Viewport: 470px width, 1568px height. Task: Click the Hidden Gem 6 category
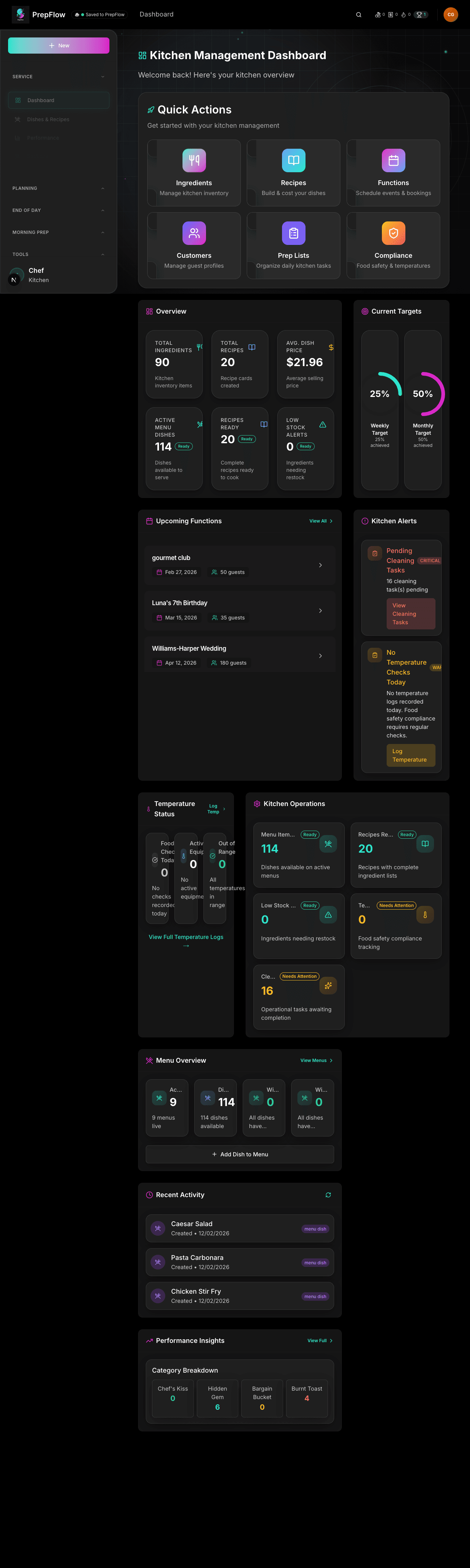click(x=217, y=1398)
